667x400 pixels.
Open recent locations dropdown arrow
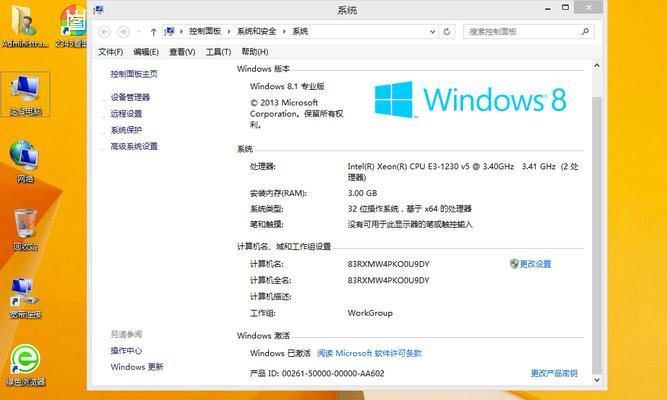pyautogui.click(x=138, y=32)
